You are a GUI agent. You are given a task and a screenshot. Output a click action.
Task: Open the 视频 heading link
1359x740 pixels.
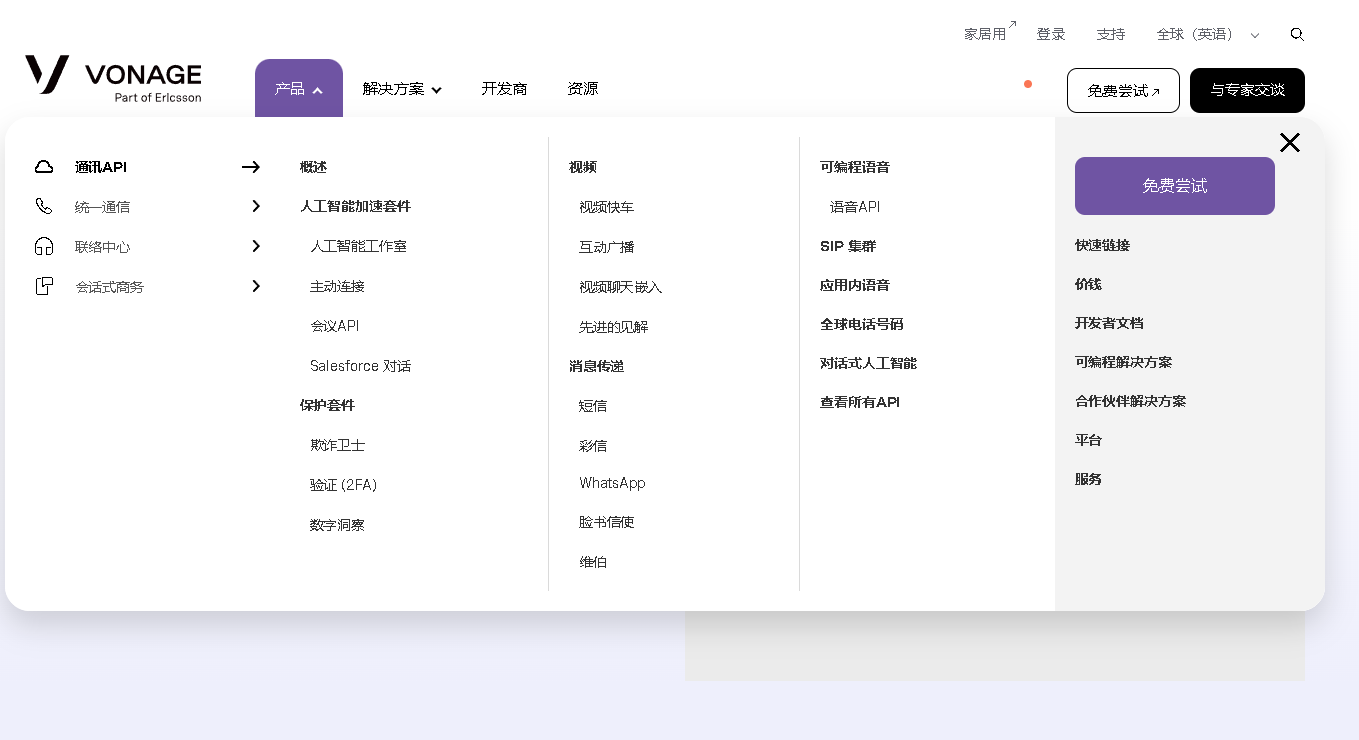[x=583, y=167]
